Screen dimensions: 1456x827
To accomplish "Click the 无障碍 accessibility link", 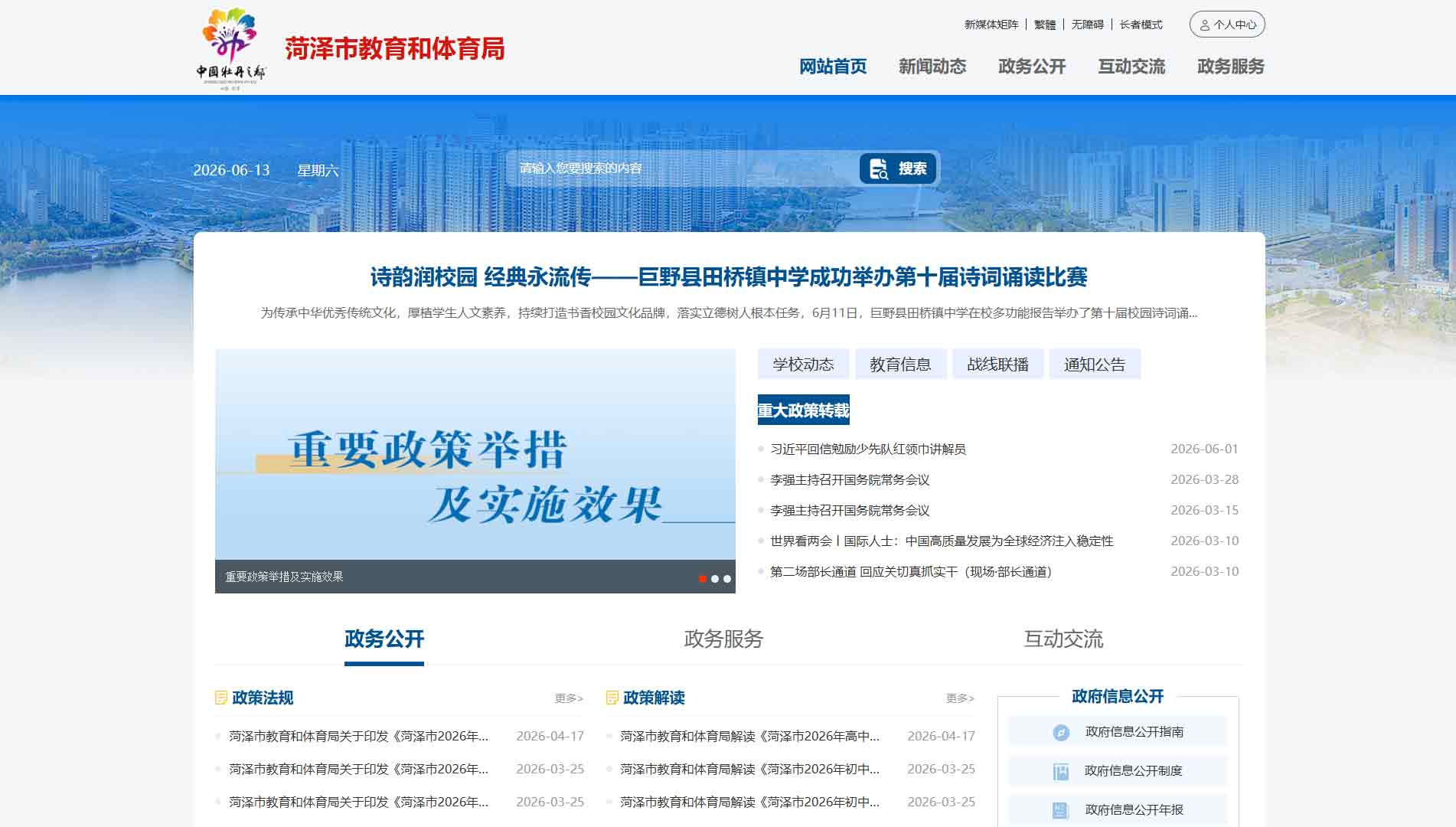I will 1088,25.
